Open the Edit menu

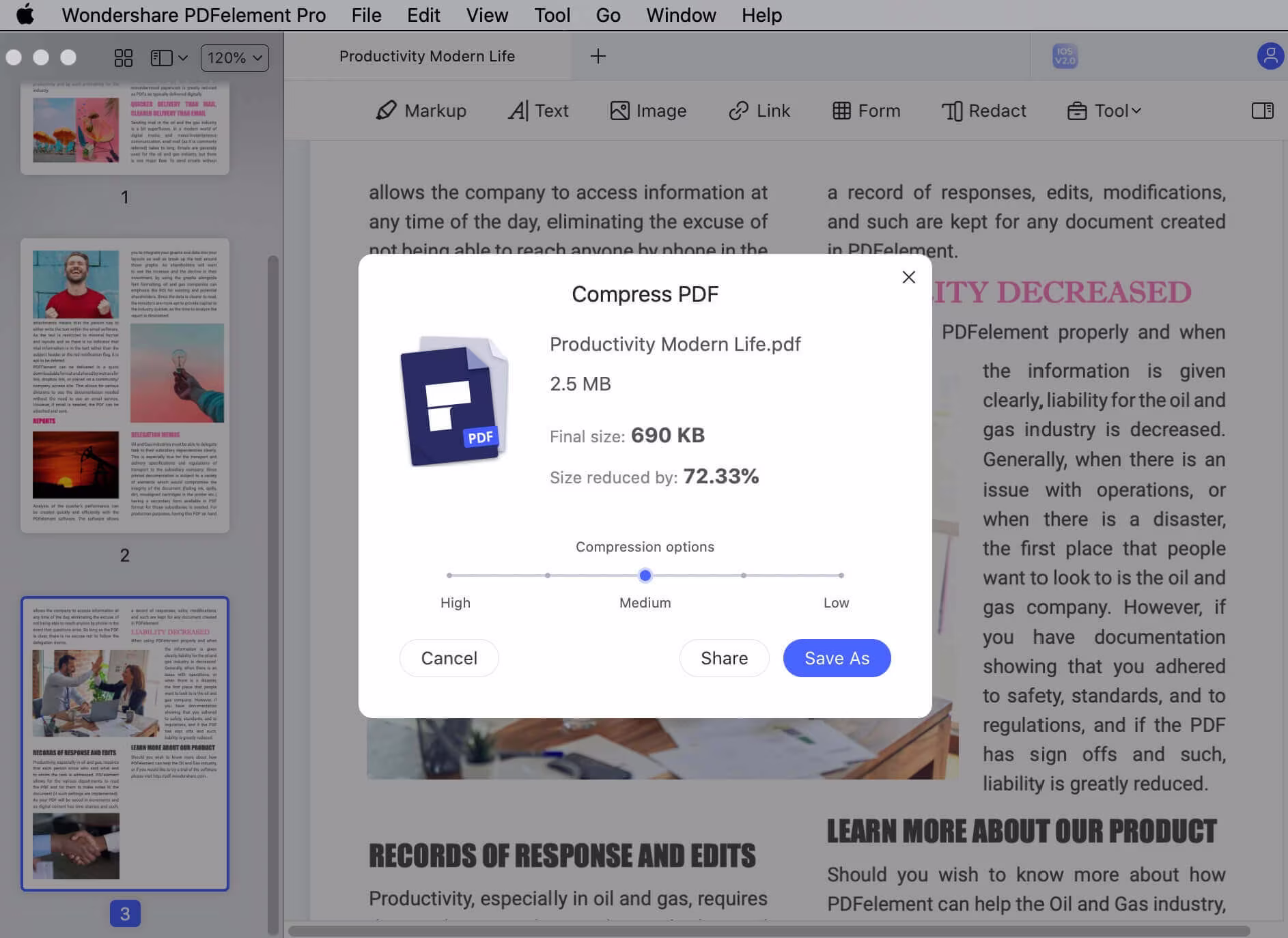[x=423, y=14]
